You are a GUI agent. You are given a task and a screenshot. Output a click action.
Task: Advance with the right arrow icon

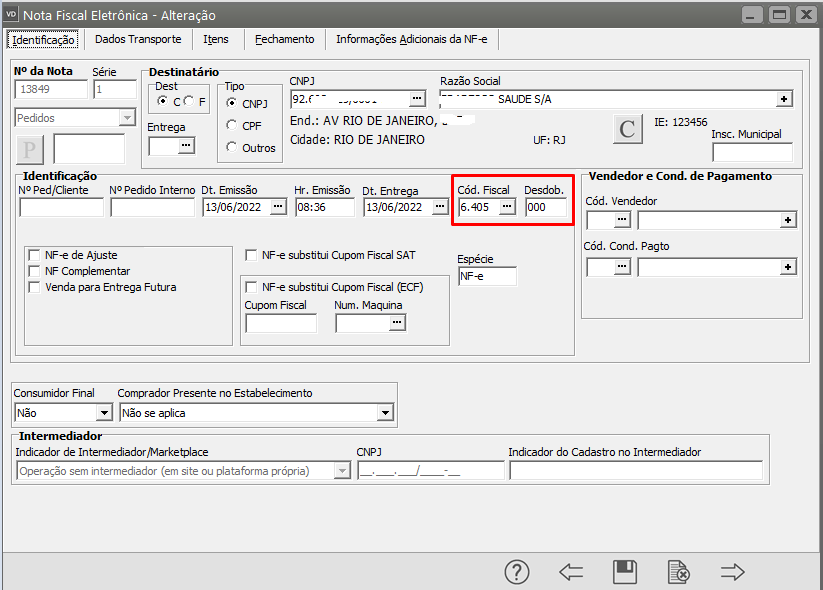pyautogui.click(x=733, y=572)
